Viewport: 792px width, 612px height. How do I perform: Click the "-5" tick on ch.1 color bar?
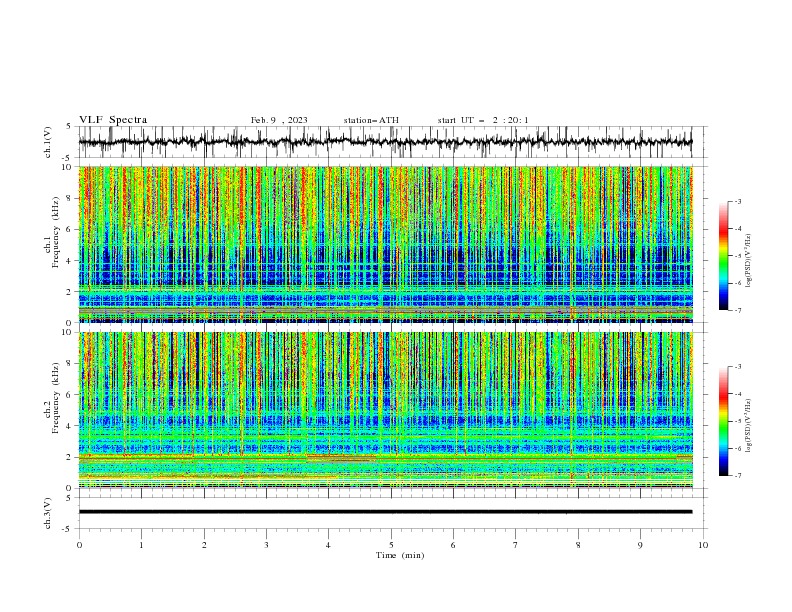(x=738, y=256)
